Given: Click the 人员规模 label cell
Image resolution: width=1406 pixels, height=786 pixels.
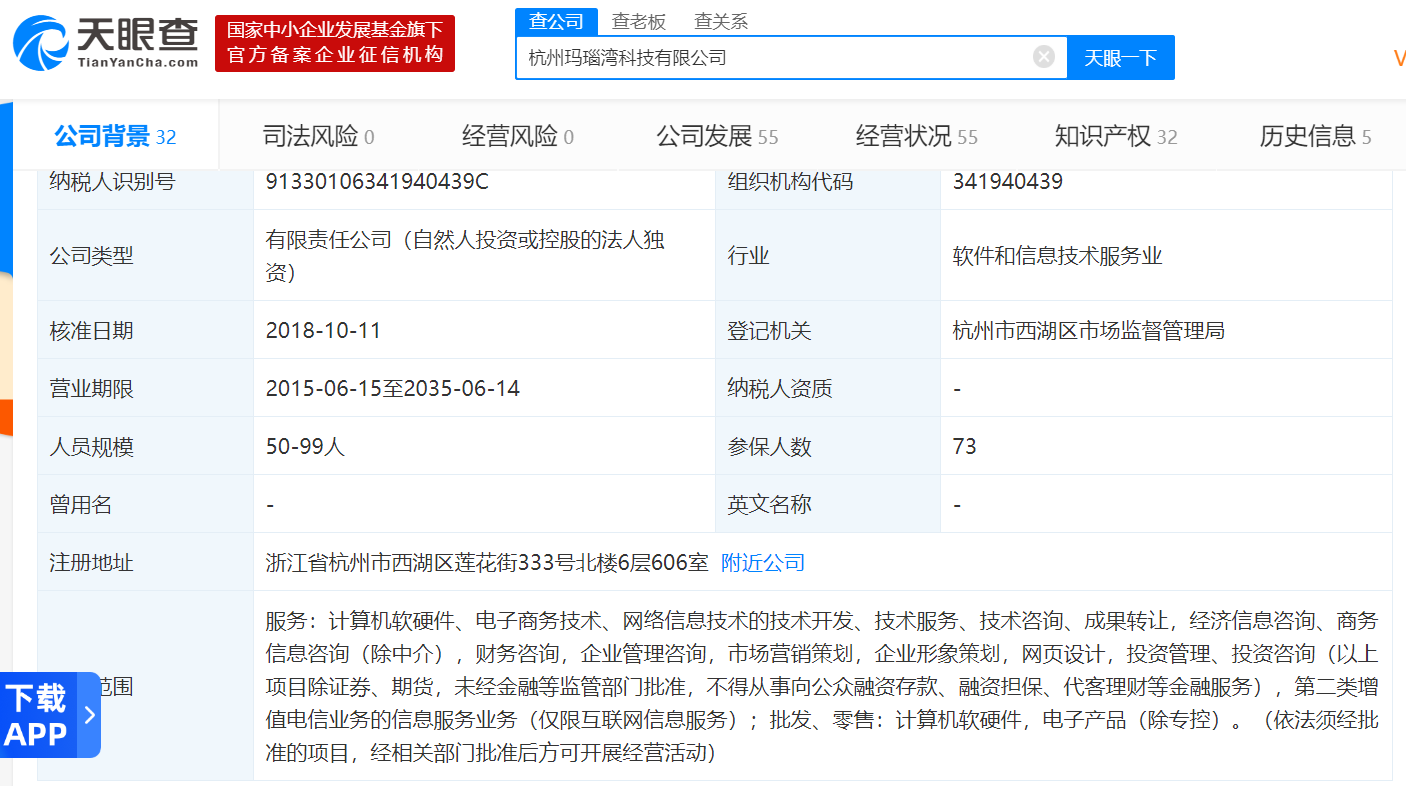Looking at the screenshot, I should tap(146, 446).
